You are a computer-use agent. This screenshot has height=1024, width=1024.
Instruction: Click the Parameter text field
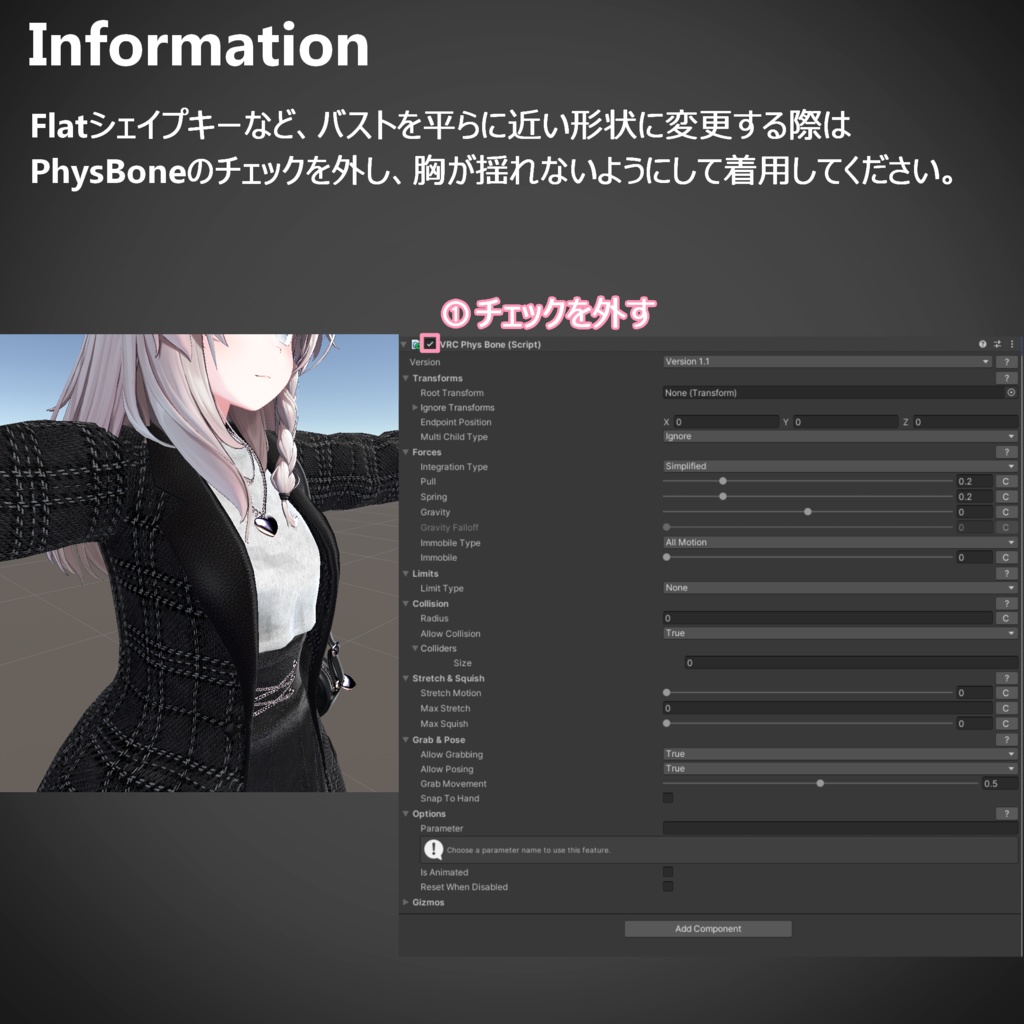840,828
